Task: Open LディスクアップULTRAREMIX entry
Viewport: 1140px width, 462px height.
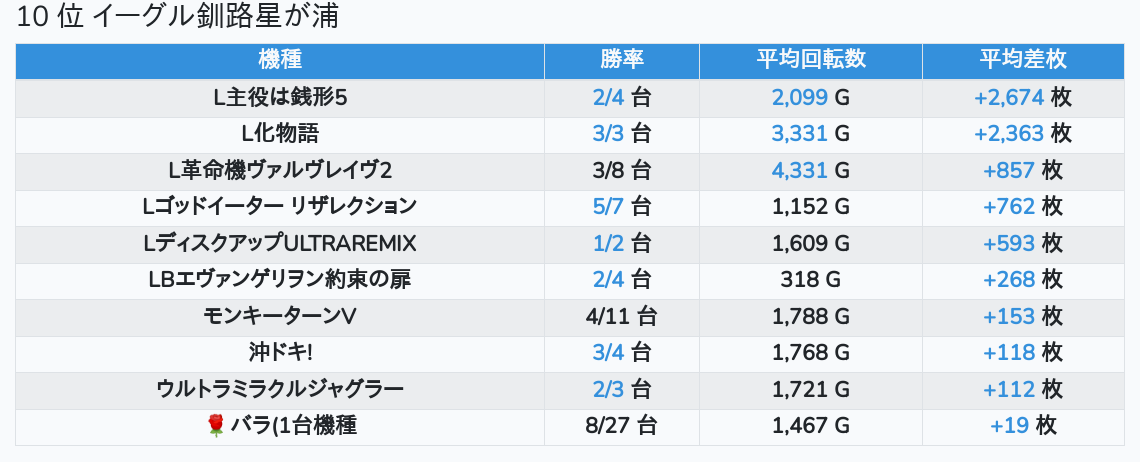Action: tap(280, 244)
